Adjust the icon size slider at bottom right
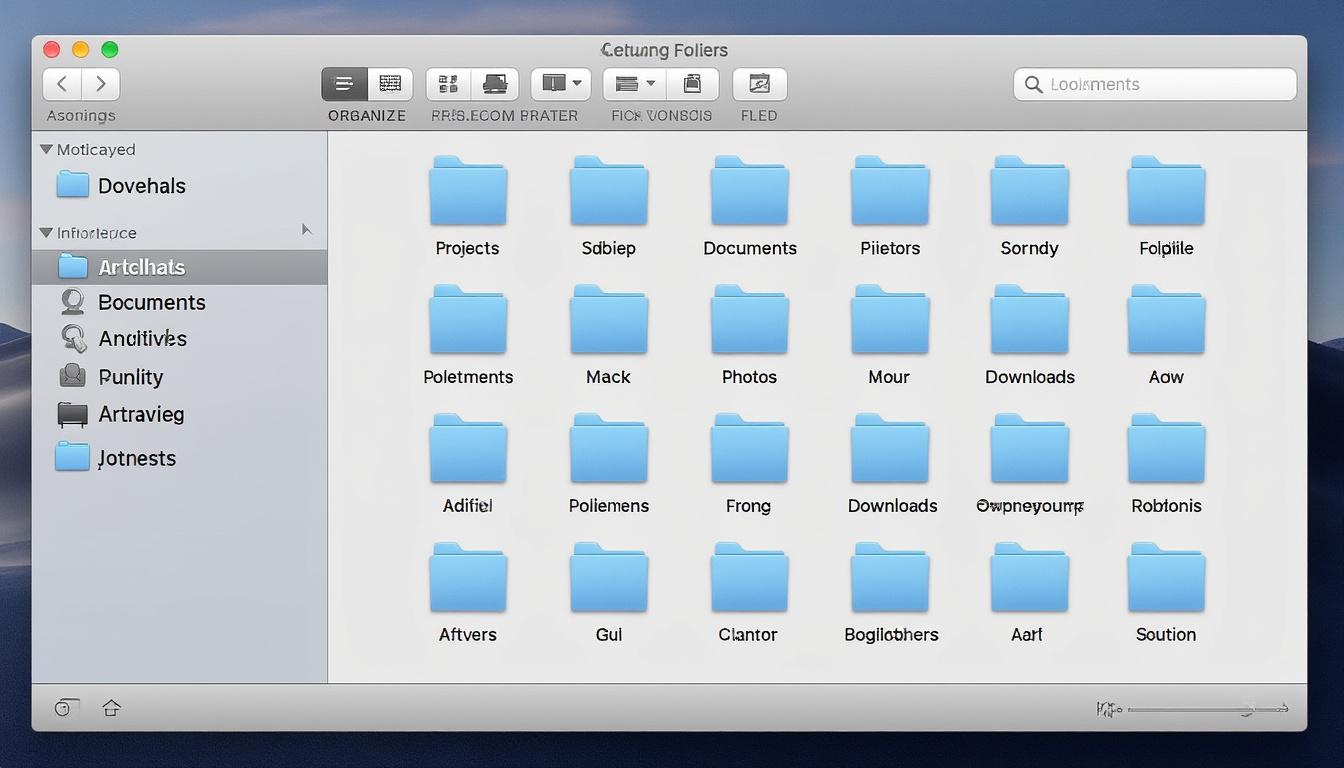This screenshot has width=1344, height=768. point(1207,709)
